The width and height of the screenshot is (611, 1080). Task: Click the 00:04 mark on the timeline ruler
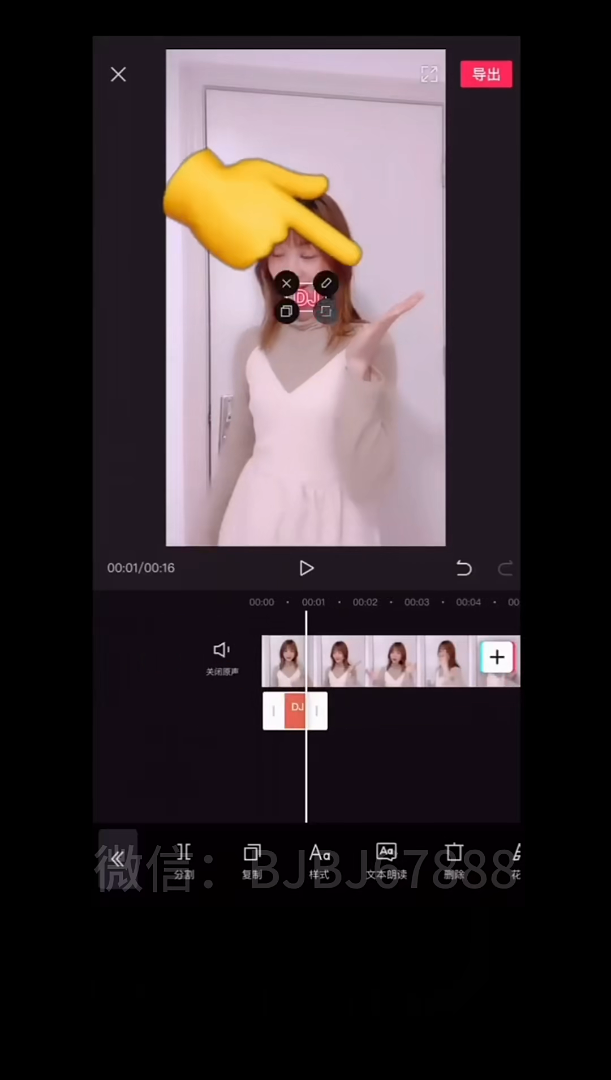point(468,602)
